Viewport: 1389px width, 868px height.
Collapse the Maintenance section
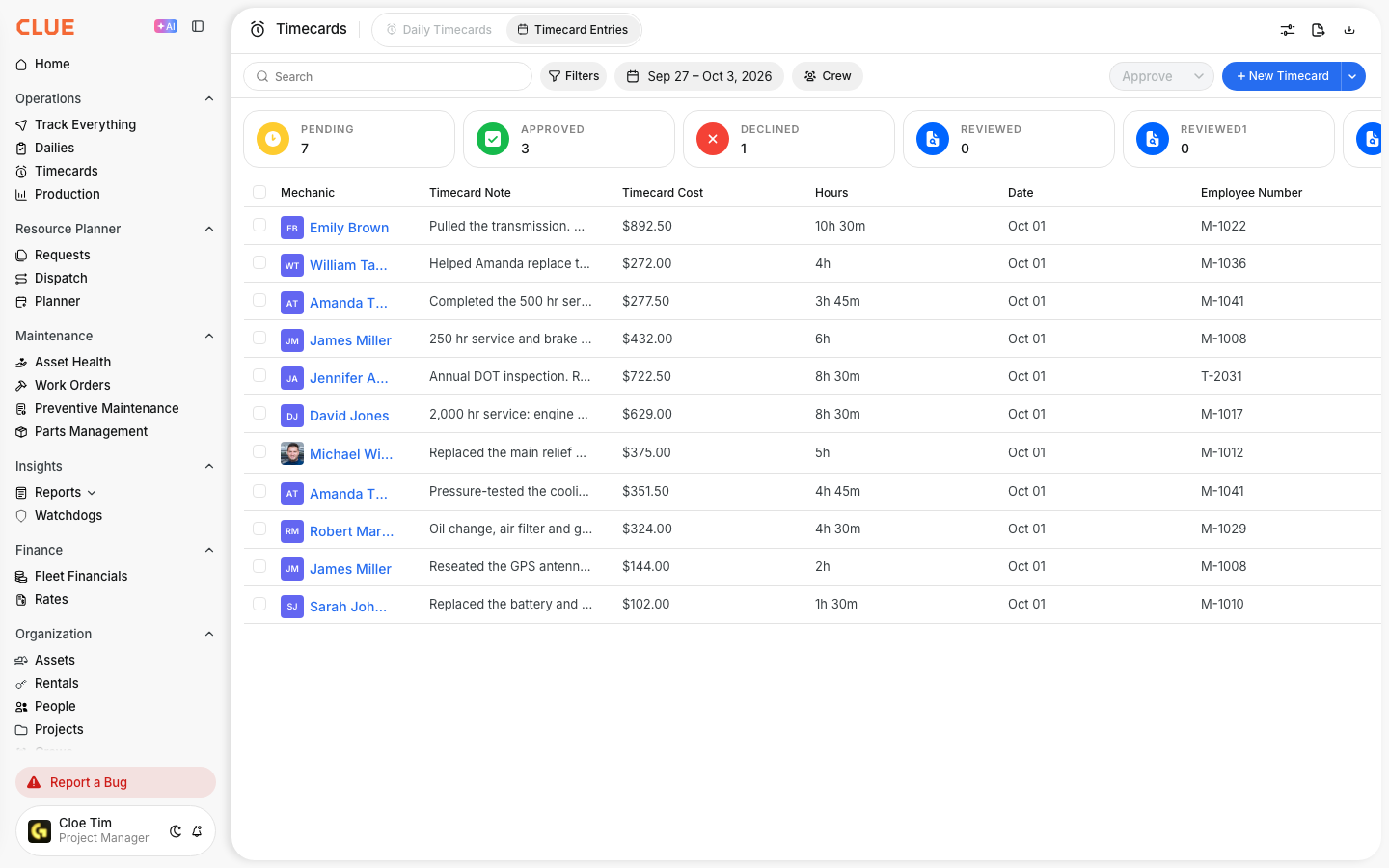tap(209, 336)
